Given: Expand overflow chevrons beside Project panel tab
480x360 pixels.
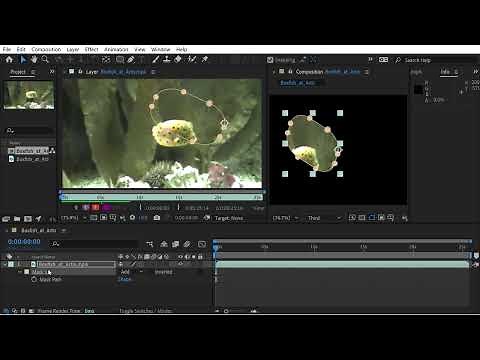Looking at the screenshot, I should pos(52,72).
